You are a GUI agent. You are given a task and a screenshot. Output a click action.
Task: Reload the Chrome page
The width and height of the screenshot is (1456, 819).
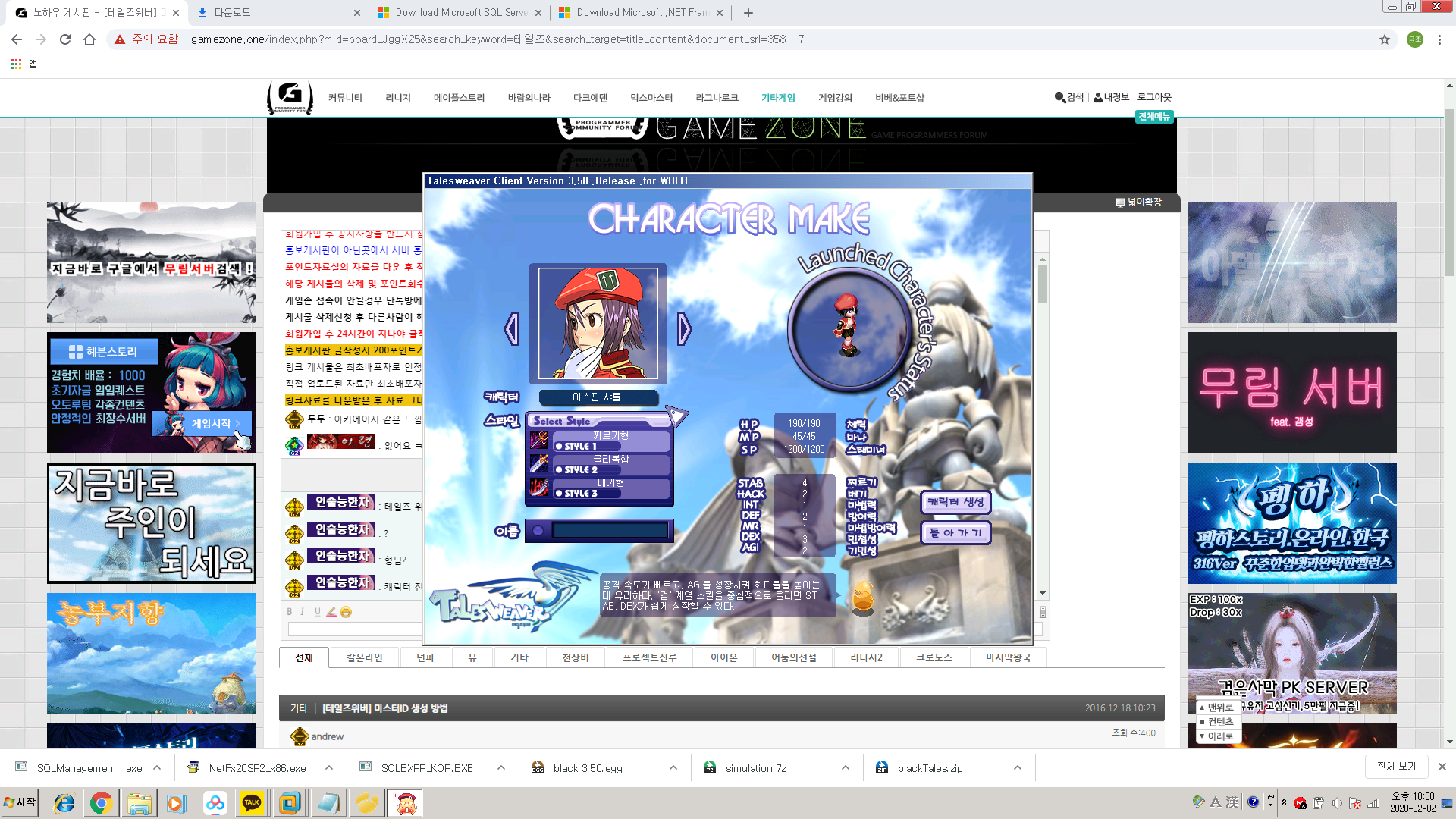coord(65,39)
